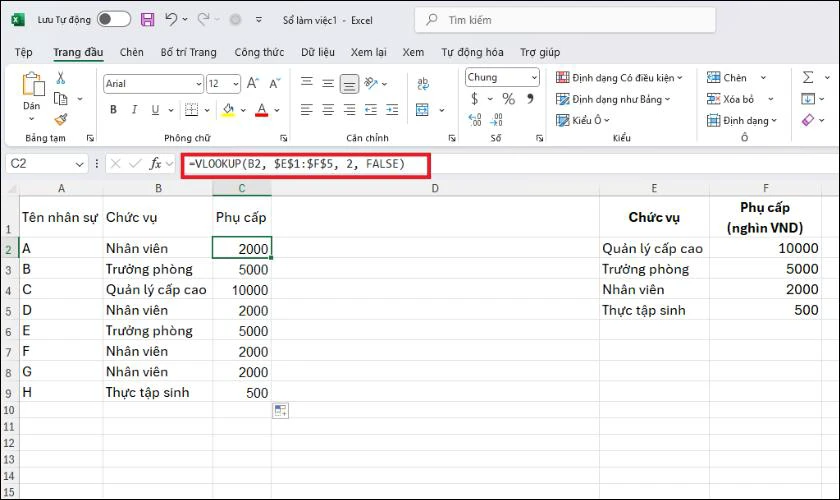Image resolution: width=840 pixels, height=500 pixels.
Task: Click the Undo arrow icon
Action: tap(171, 20)
